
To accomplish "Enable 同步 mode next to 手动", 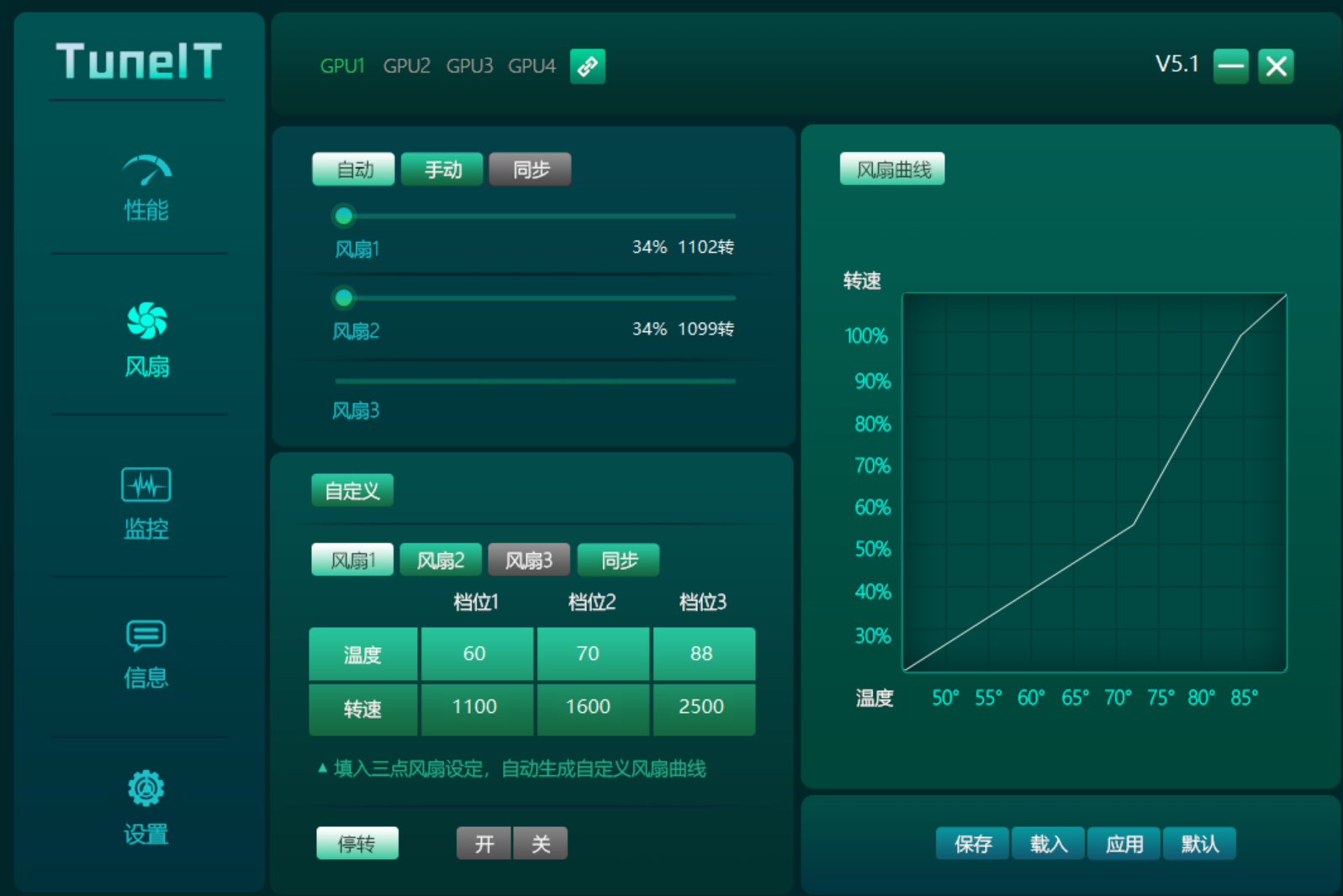I will tap(530, 169).
